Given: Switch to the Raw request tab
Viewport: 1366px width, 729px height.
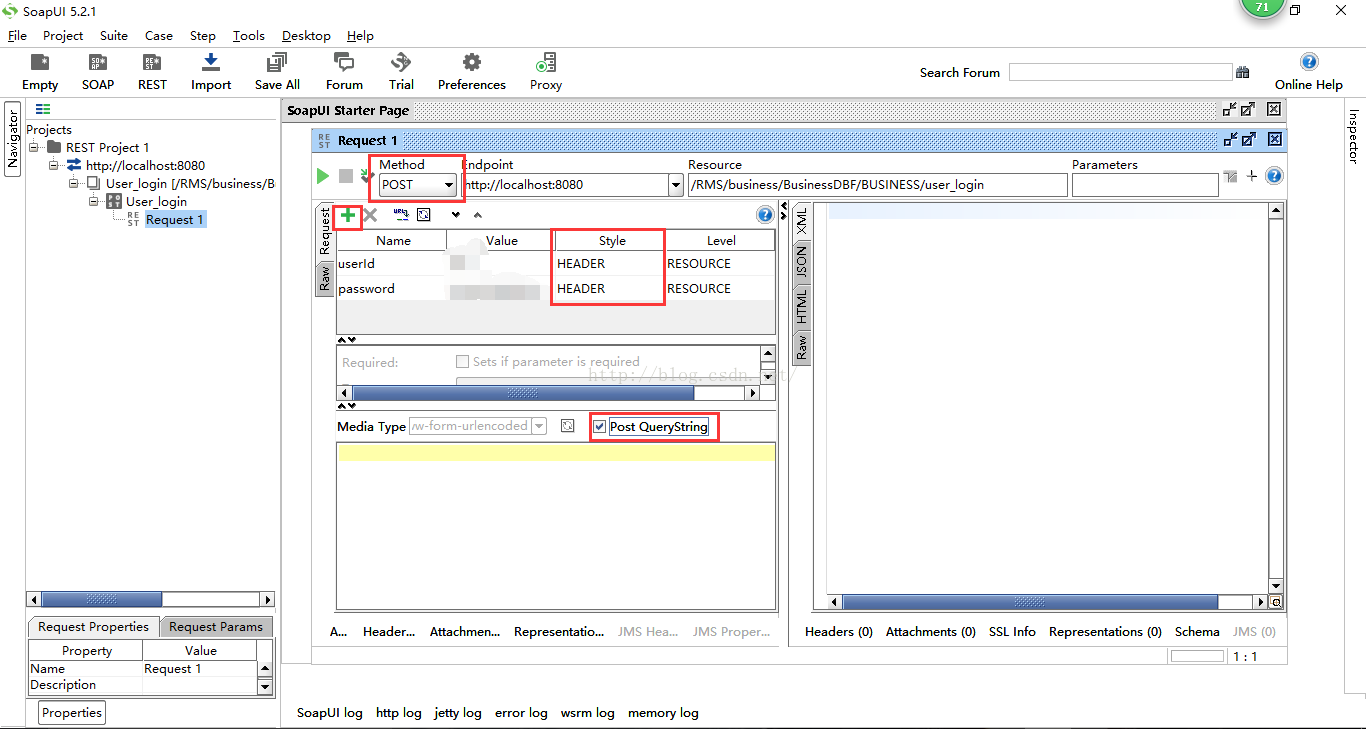Looking at the screenshot, I should pyautogui.click(x=324, y=279).
